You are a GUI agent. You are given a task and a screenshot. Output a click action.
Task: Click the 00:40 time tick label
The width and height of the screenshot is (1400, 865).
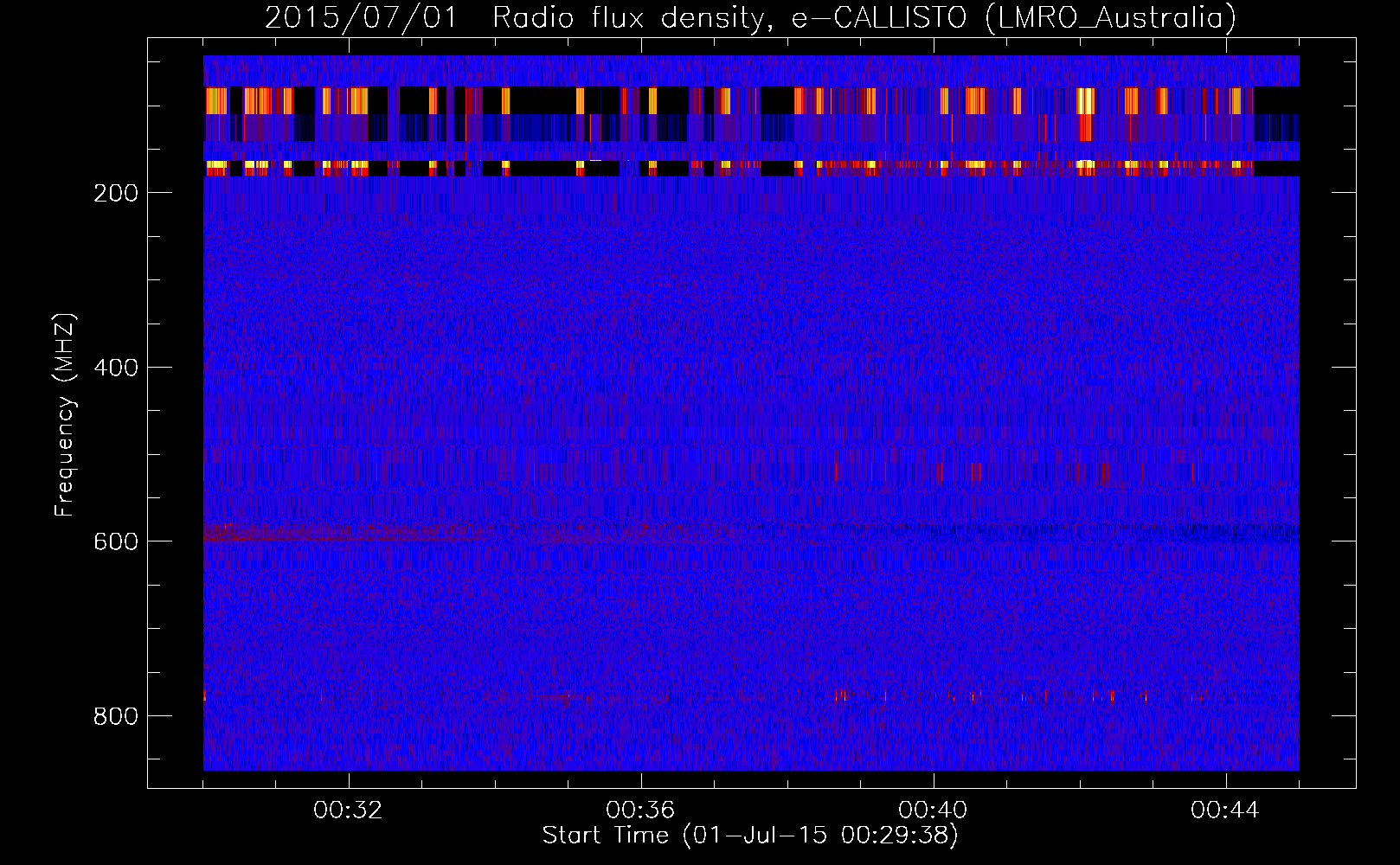933,811
